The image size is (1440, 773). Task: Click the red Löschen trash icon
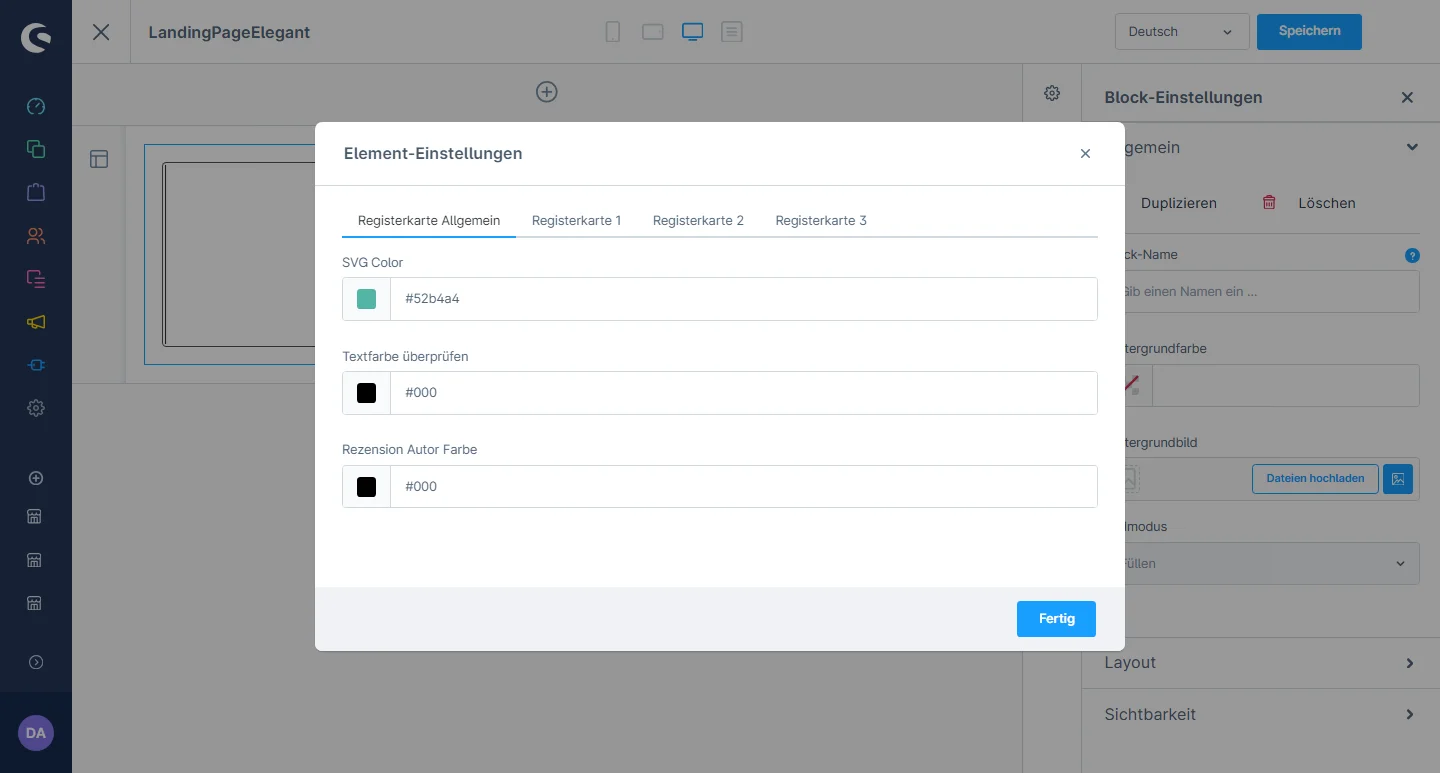point(1269,203)
